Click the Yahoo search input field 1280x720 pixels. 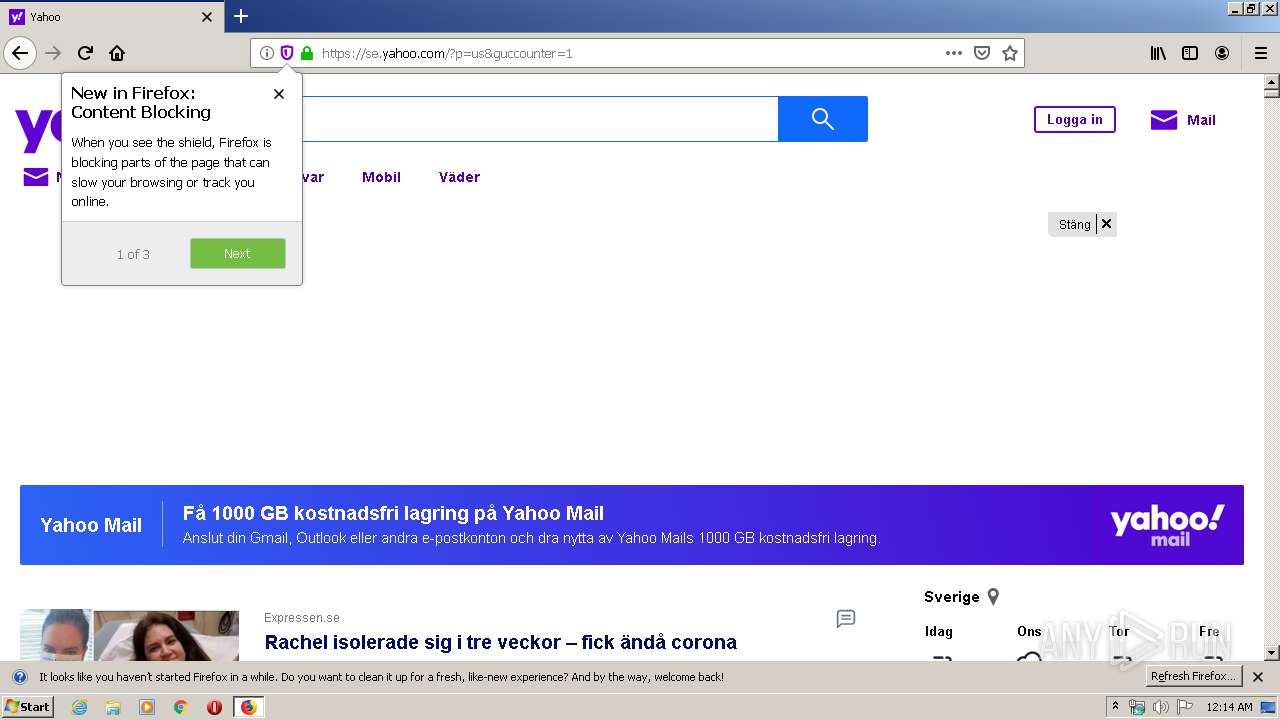[540, 119]
